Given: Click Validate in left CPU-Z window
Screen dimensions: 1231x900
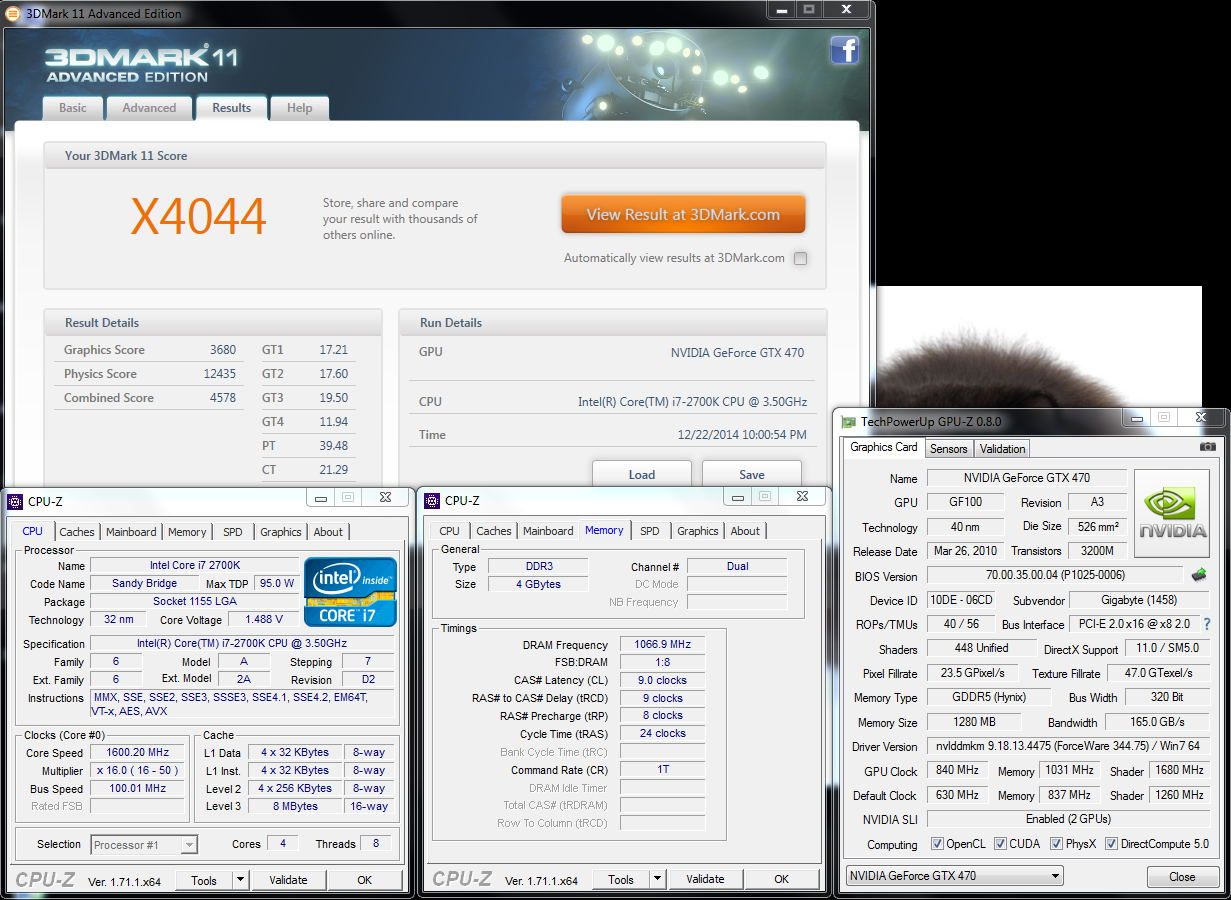Looking at the screenshot, I should pos(288,880).
